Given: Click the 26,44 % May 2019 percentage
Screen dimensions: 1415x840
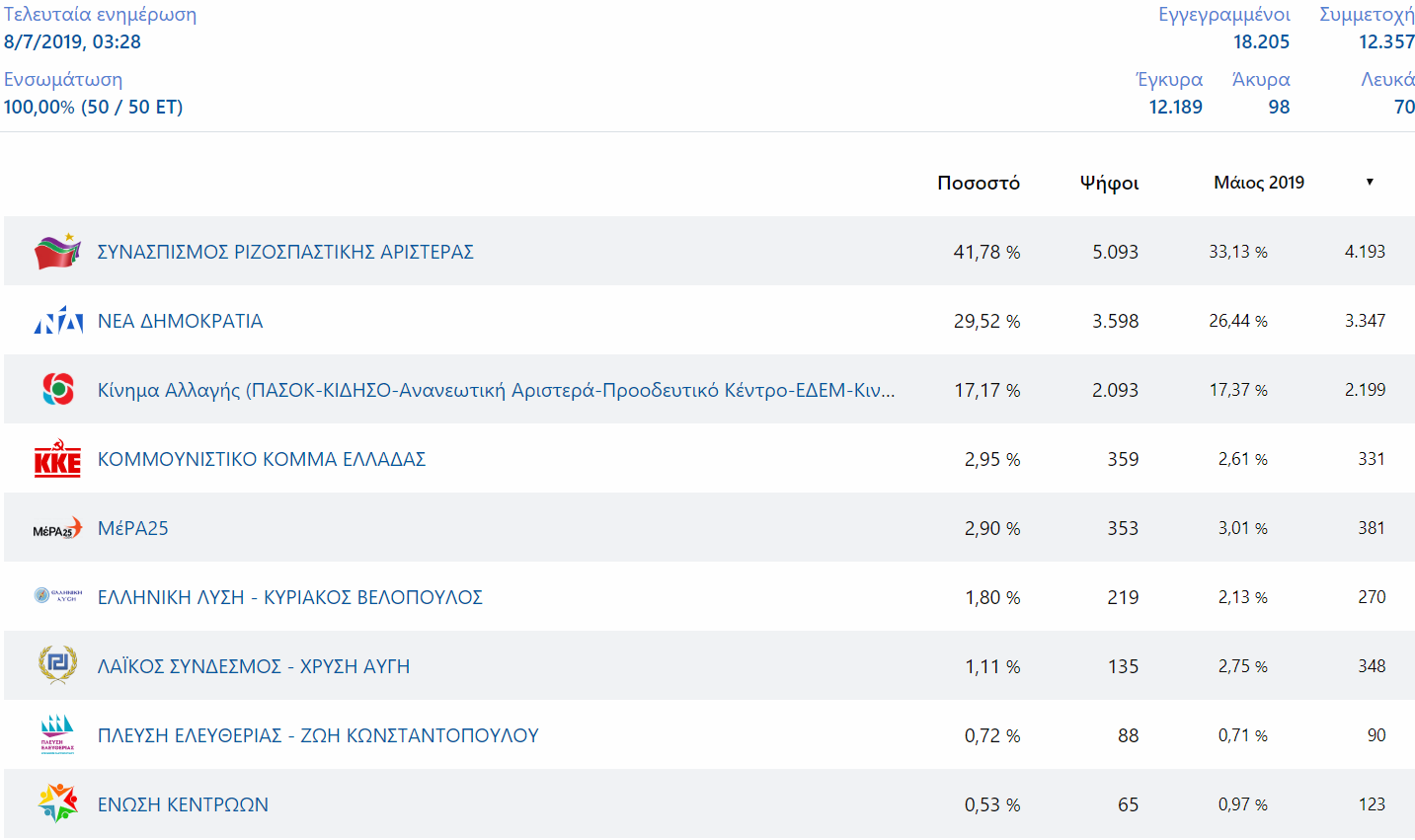Looking at the screenshot, I should (1238, 321).
